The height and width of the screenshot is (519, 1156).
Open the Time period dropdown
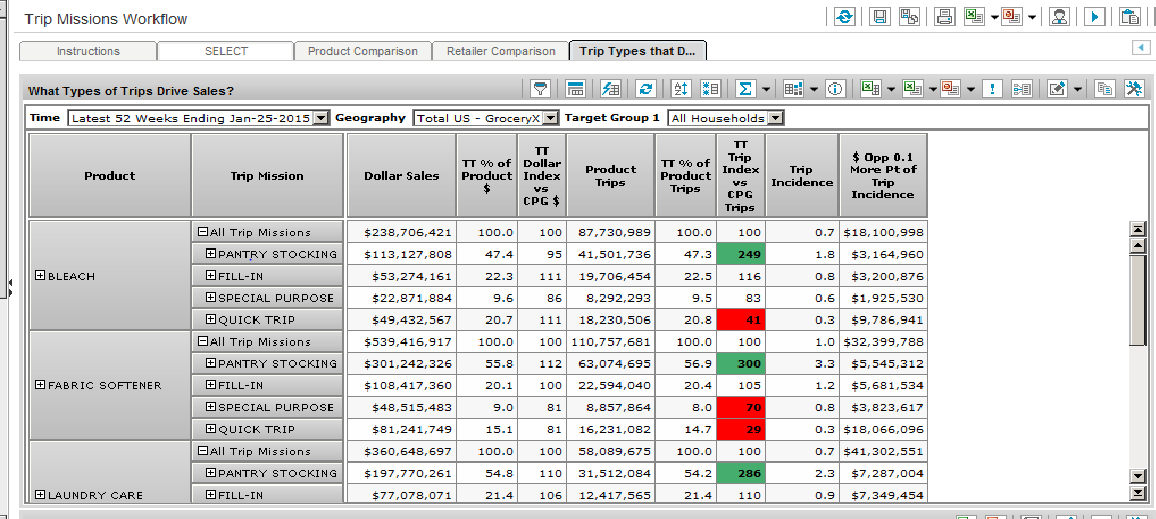(x=320, y=118)
